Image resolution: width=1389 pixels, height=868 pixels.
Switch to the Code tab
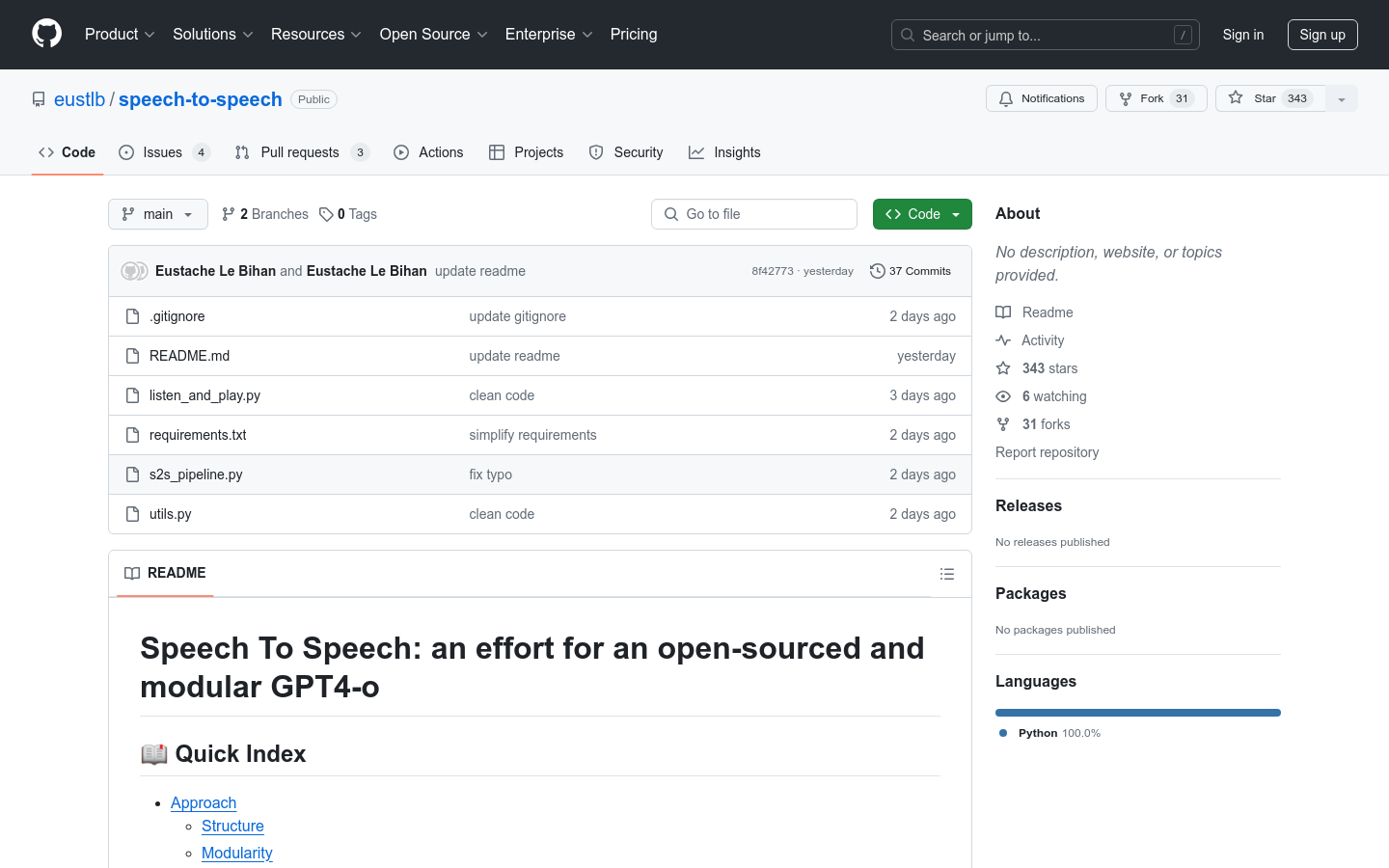(68, 152)
